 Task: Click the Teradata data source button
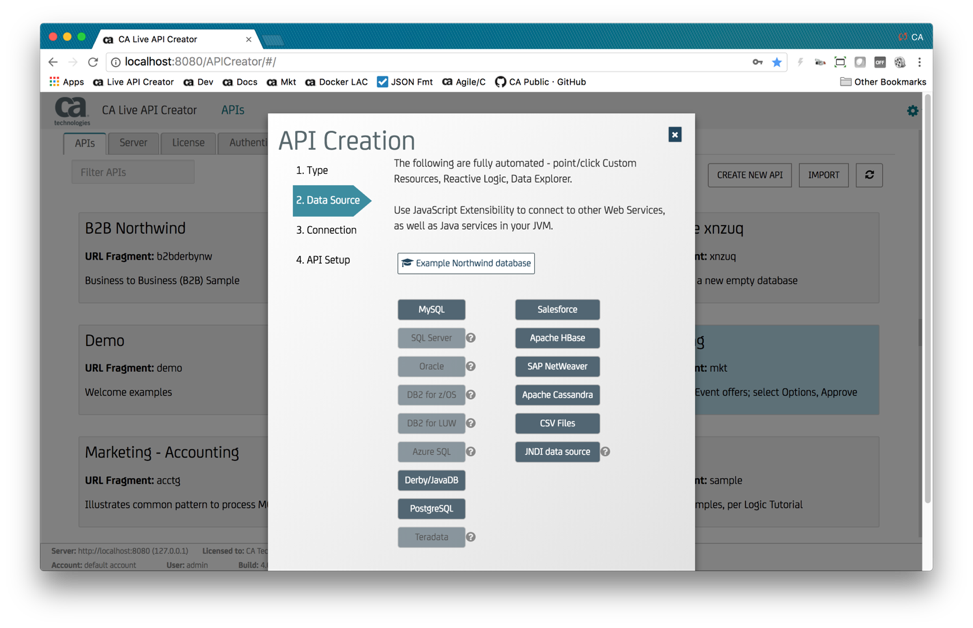431,537
